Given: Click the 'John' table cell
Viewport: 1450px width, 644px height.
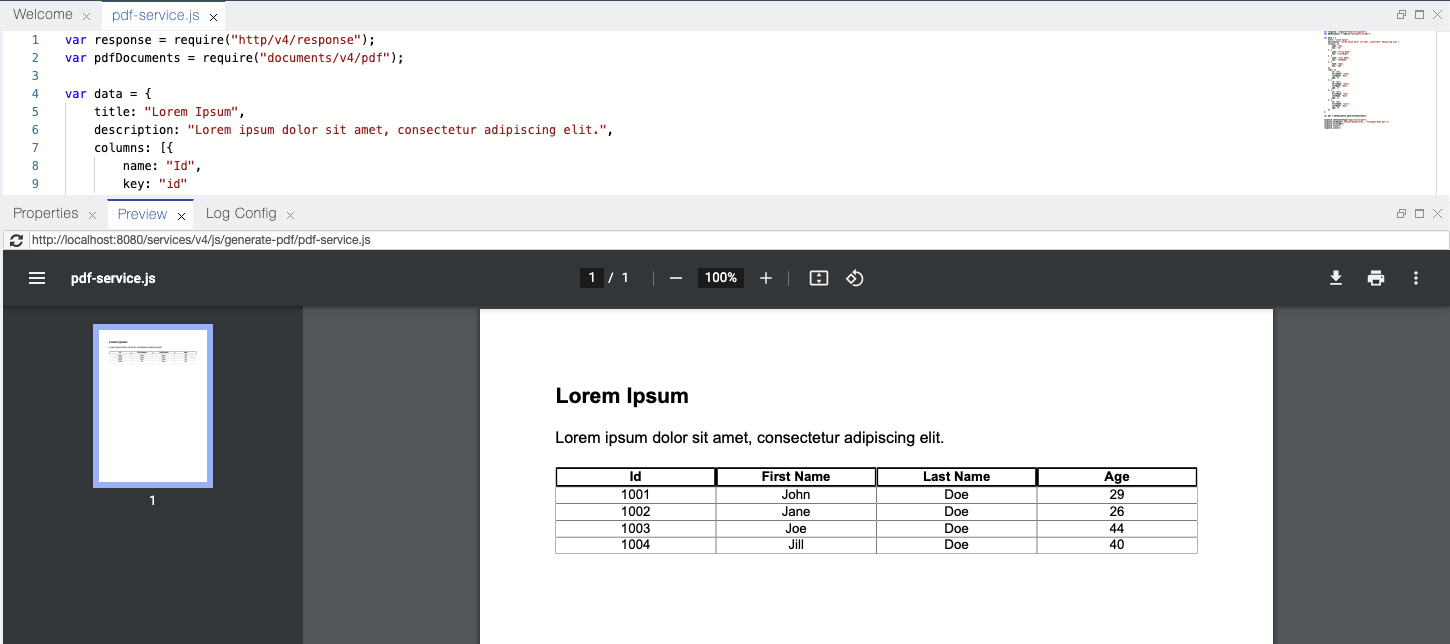Looking at the screenshot, I should coord(796,494).
